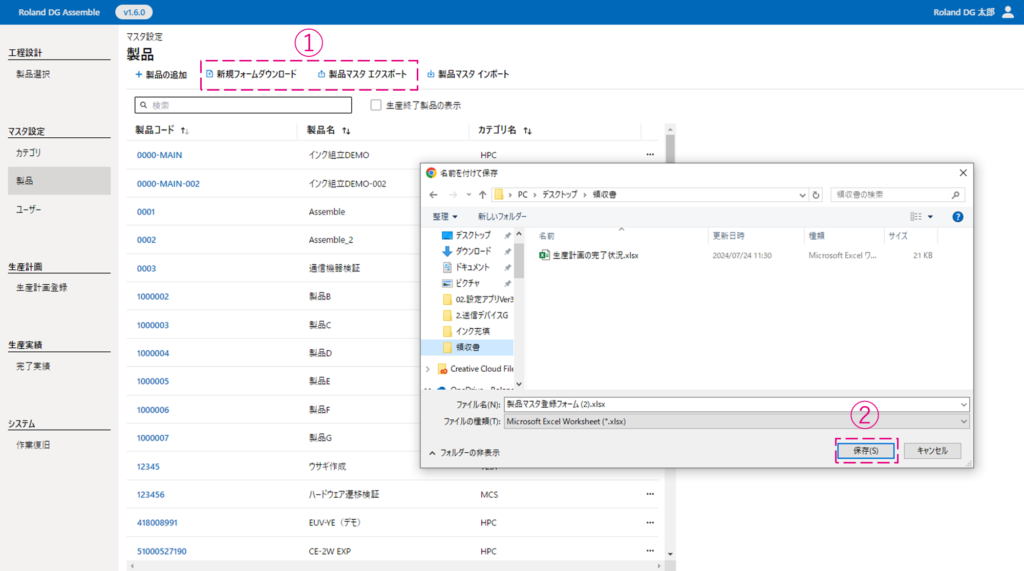Expand the Creative Cloud Files tree node
The width and height of the screenshot is (1024, 571).
click(x=428, y=369)
